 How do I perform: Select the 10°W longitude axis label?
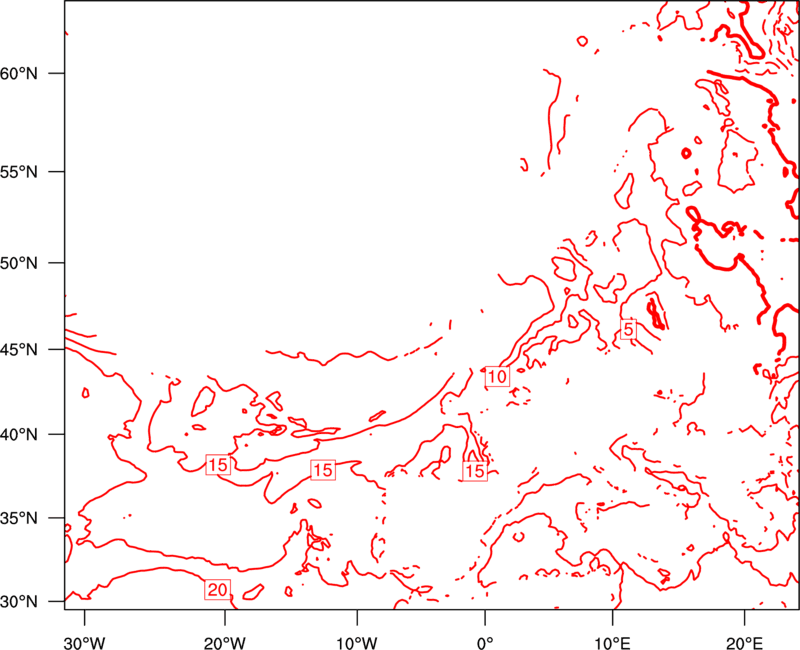tap(357, 643)
